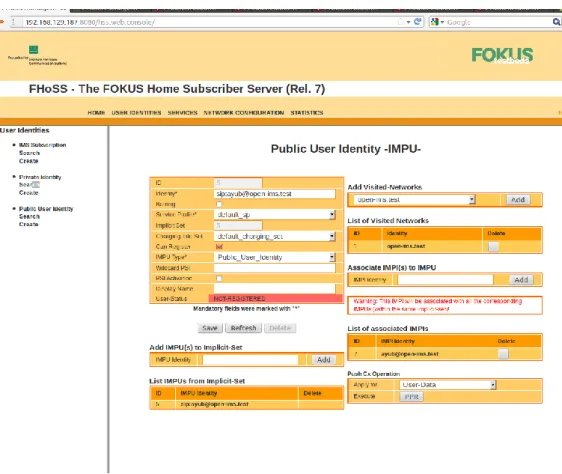Image resolution: width=562 pixels, height=474 pixels.
Task: Click the Mandatory fields note text
Action: point(246,309)
